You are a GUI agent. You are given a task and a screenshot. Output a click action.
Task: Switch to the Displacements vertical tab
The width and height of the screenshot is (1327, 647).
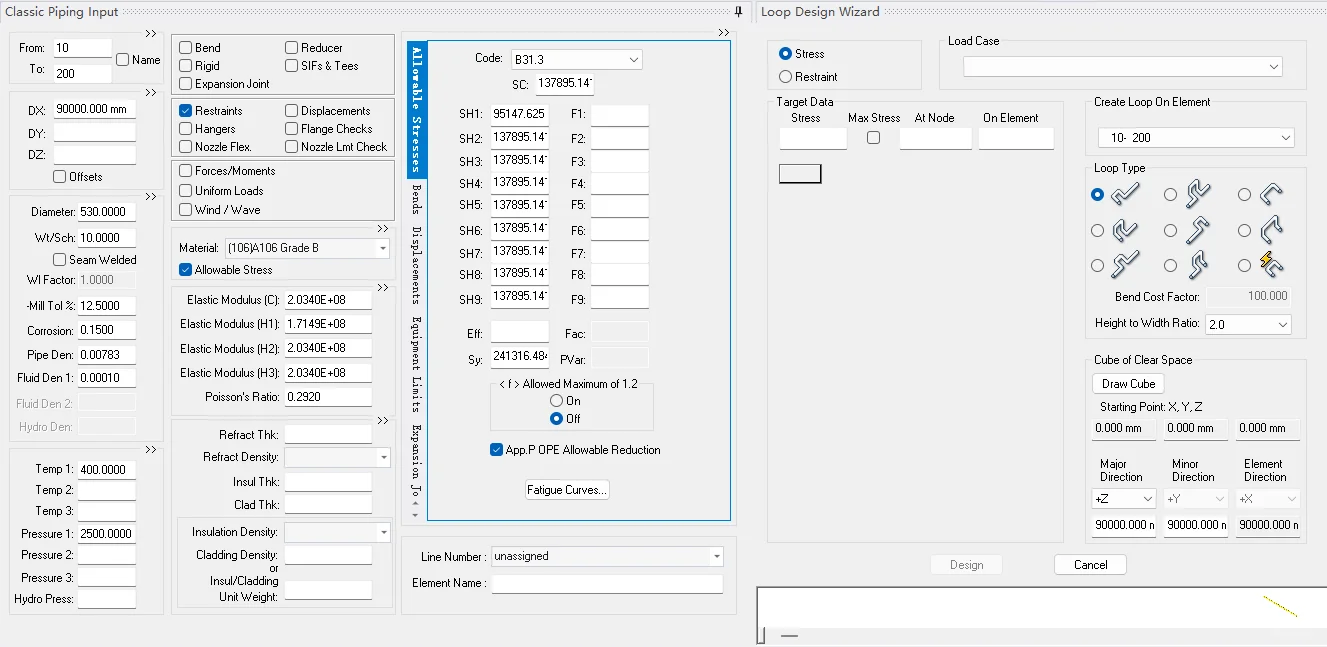[417, 265]
